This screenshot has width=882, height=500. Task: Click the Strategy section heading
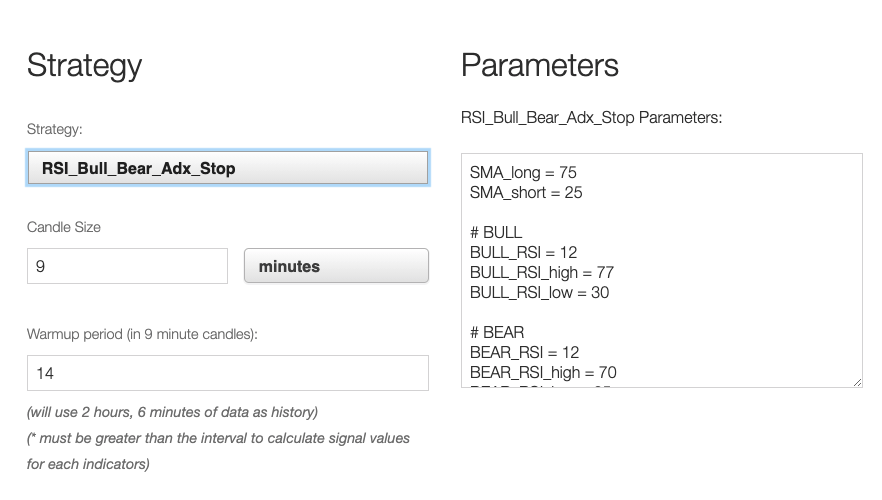[x=84, y=65]
